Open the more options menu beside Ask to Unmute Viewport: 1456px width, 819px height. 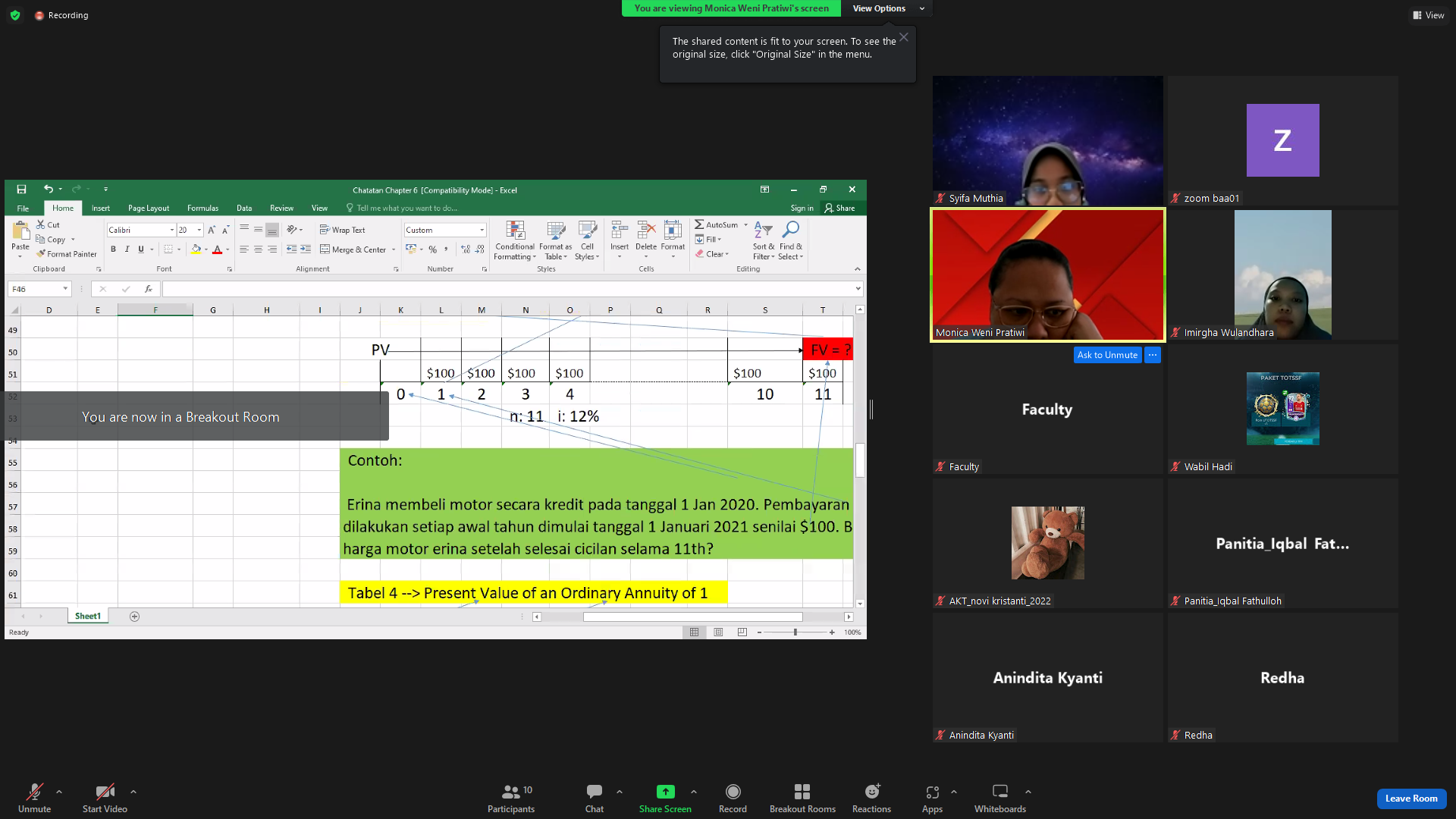[1153, 355]
